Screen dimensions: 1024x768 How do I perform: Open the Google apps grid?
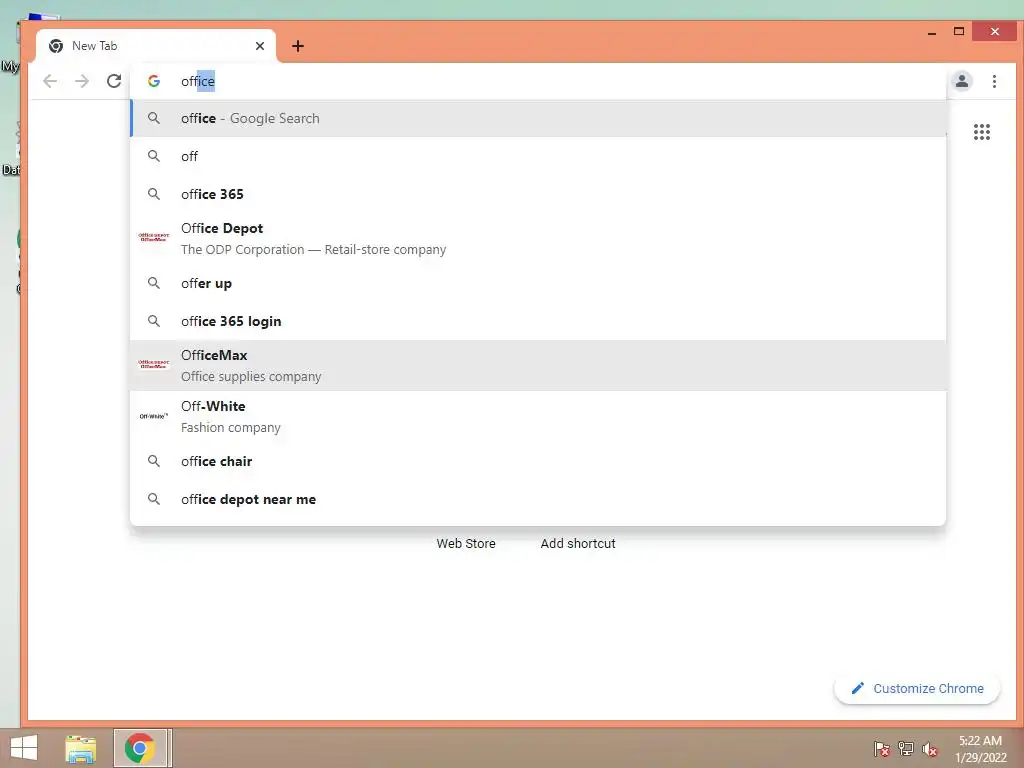pyautogui.click(x=982, y=132)
